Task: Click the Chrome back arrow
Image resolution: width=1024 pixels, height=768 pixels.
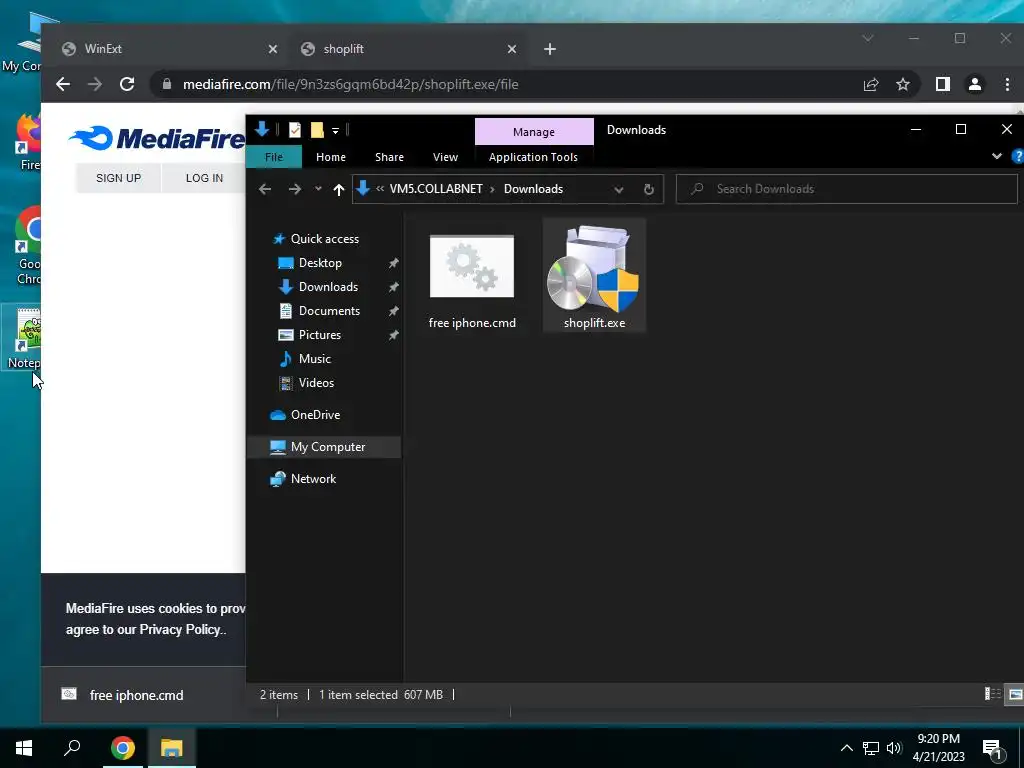Action: pyautogui.click(x=63, y=84)
